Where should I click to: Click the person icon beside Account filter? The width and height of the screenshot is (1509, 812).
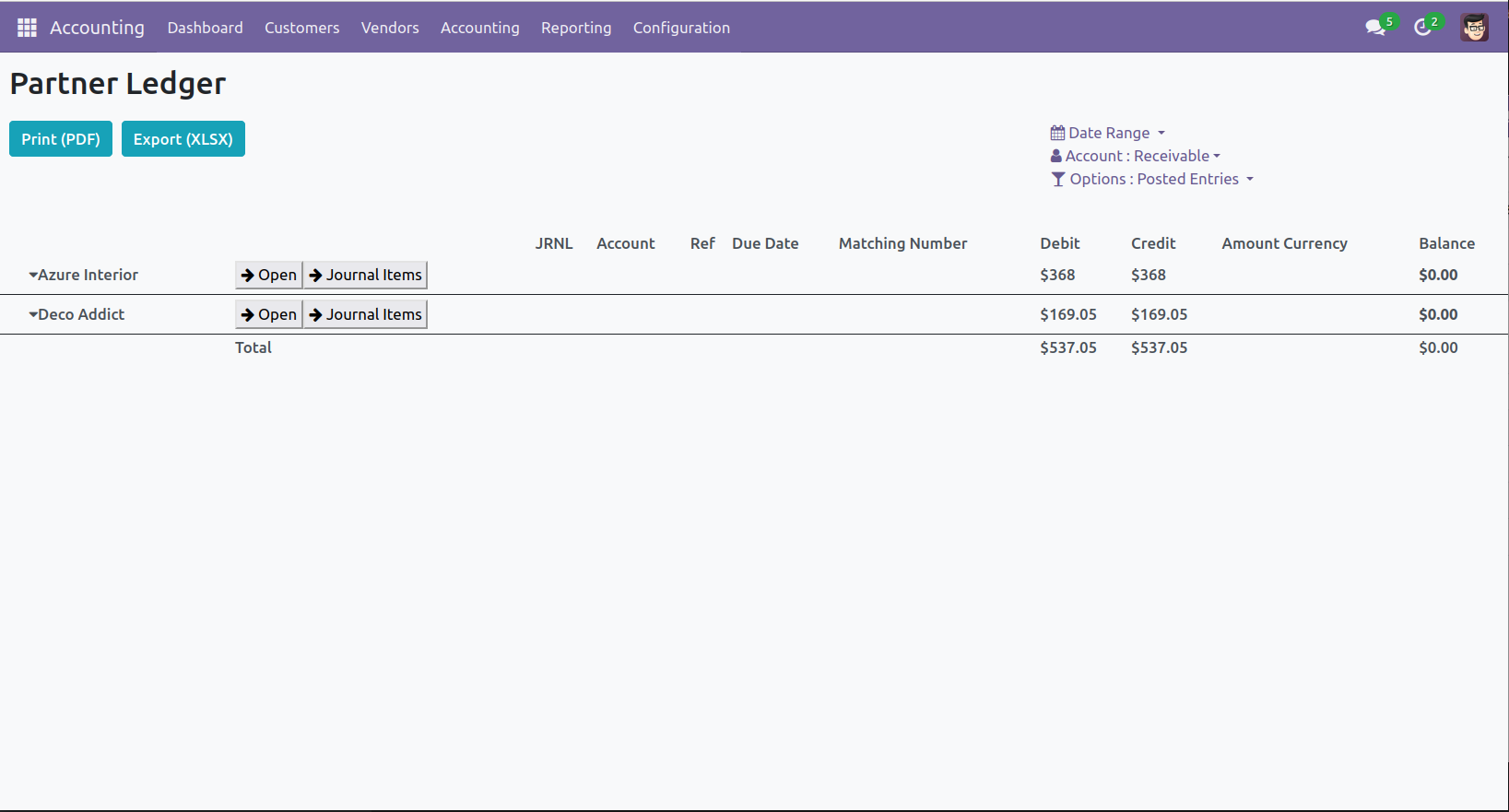pyautogui.click(x=1056, y=156)
